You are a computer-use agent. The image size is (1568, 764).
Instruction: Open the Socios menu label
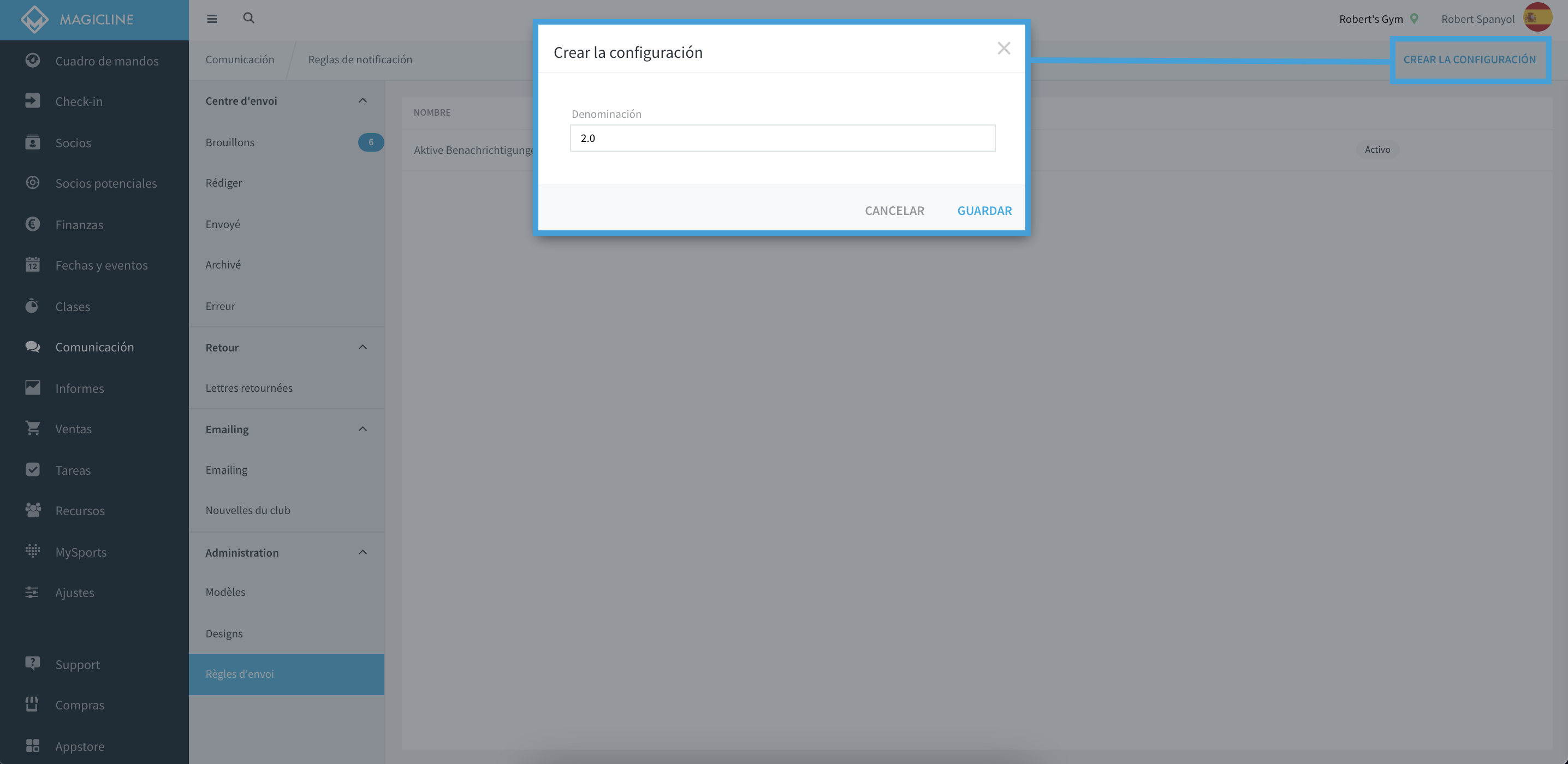(x=73, y=142)
